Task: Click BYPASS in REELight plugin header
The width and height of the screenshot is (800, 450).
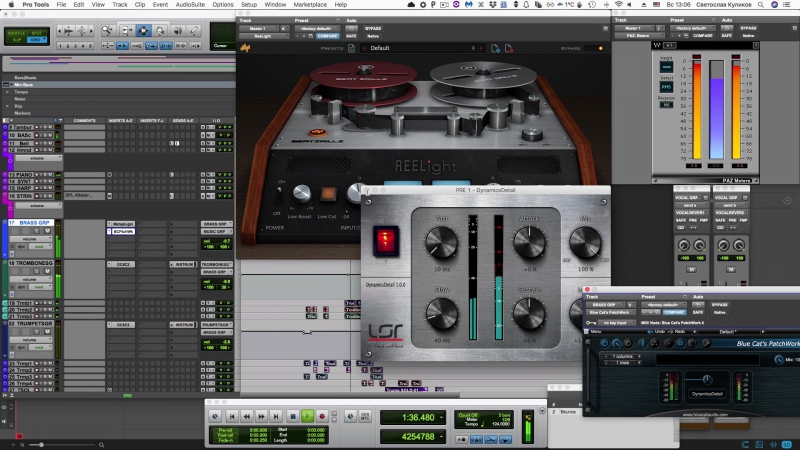Action: (373, 29)
